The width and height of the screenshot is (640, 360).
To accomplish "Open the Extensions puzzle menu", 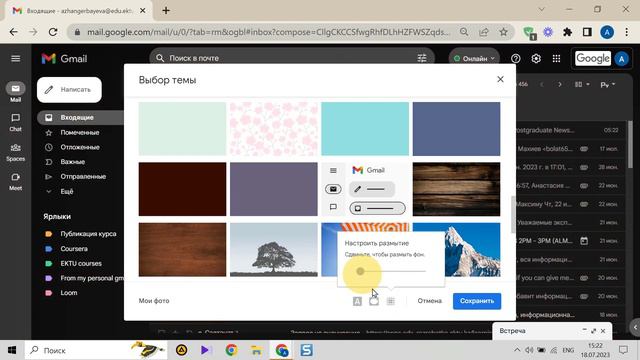I will [567, 32].
